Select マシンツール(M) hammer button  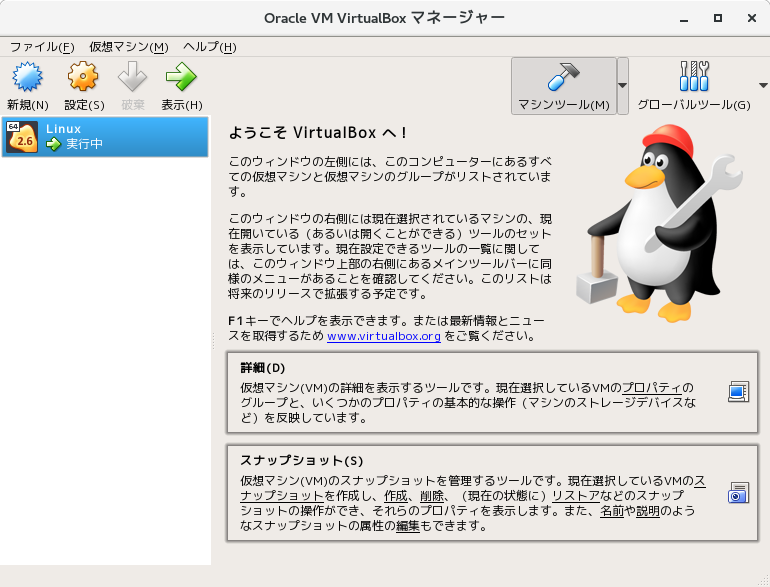[564, 86]
